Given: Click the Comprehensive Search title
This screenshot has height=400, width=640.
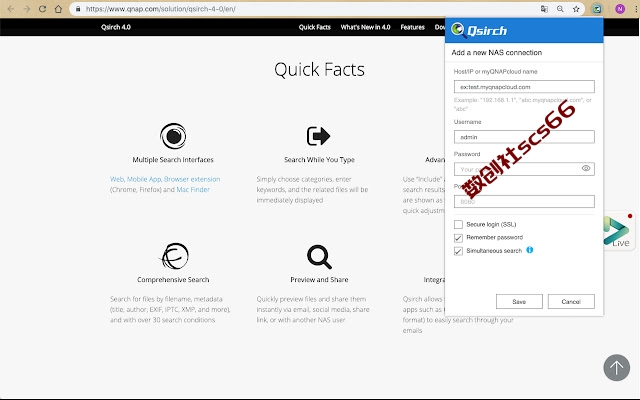Looking at the screenshot, I should click(173, 280).
